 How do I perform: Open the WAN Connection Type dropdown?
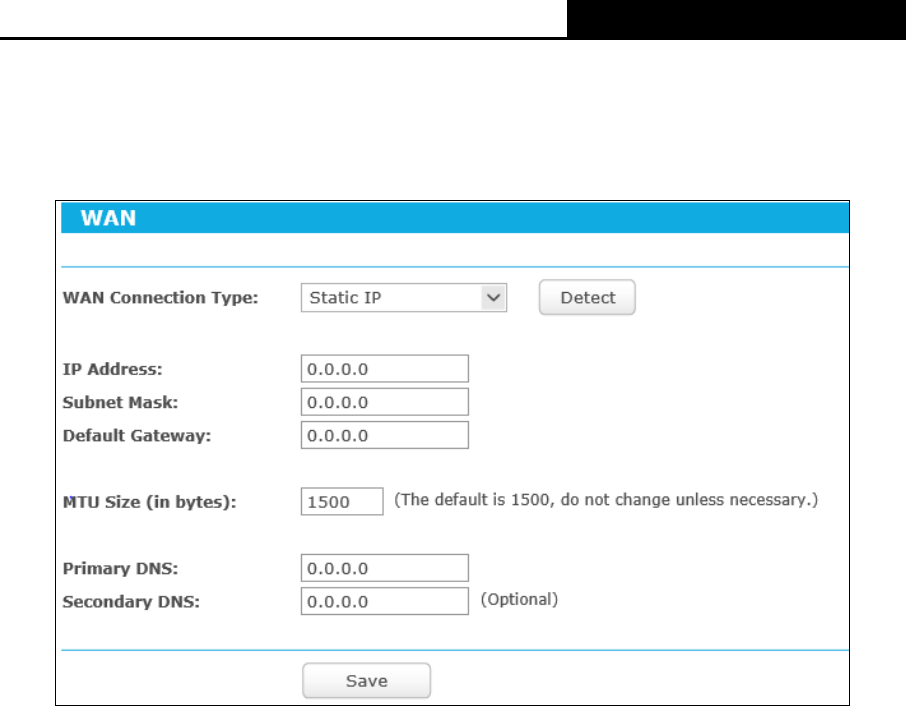[403, 298]
